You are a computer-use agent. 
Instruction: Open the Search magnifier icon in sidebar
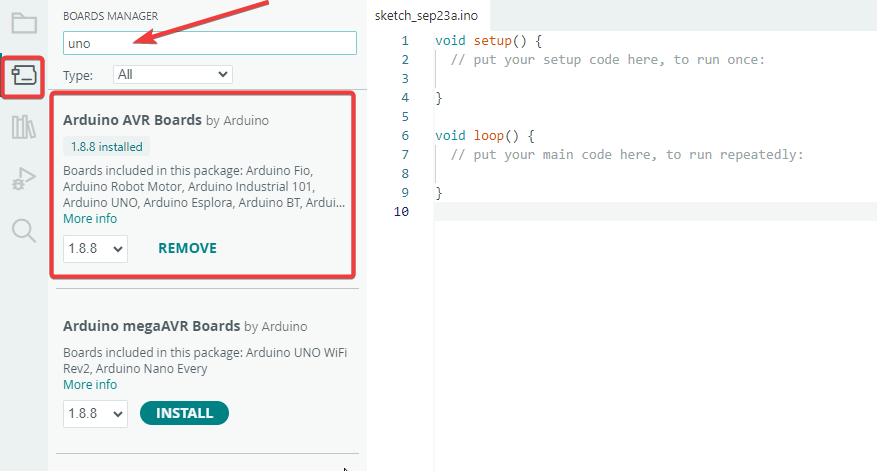coord(23,230)
